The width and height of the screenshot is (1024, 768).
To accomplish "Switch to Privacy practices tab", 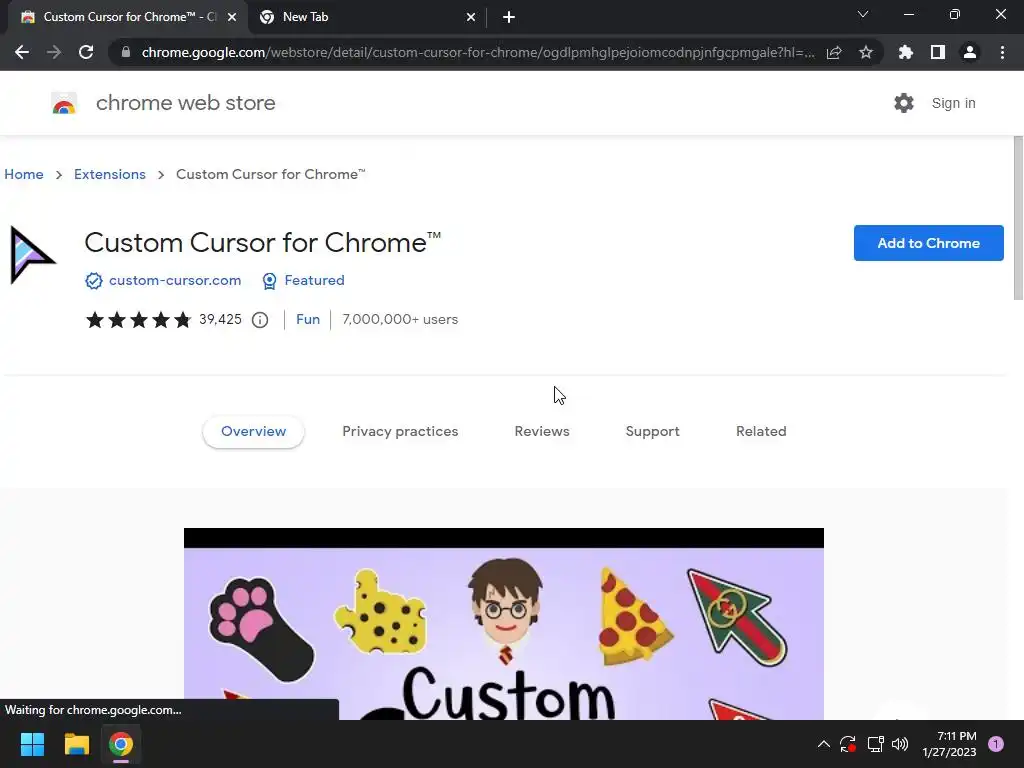I will [400, 432].
